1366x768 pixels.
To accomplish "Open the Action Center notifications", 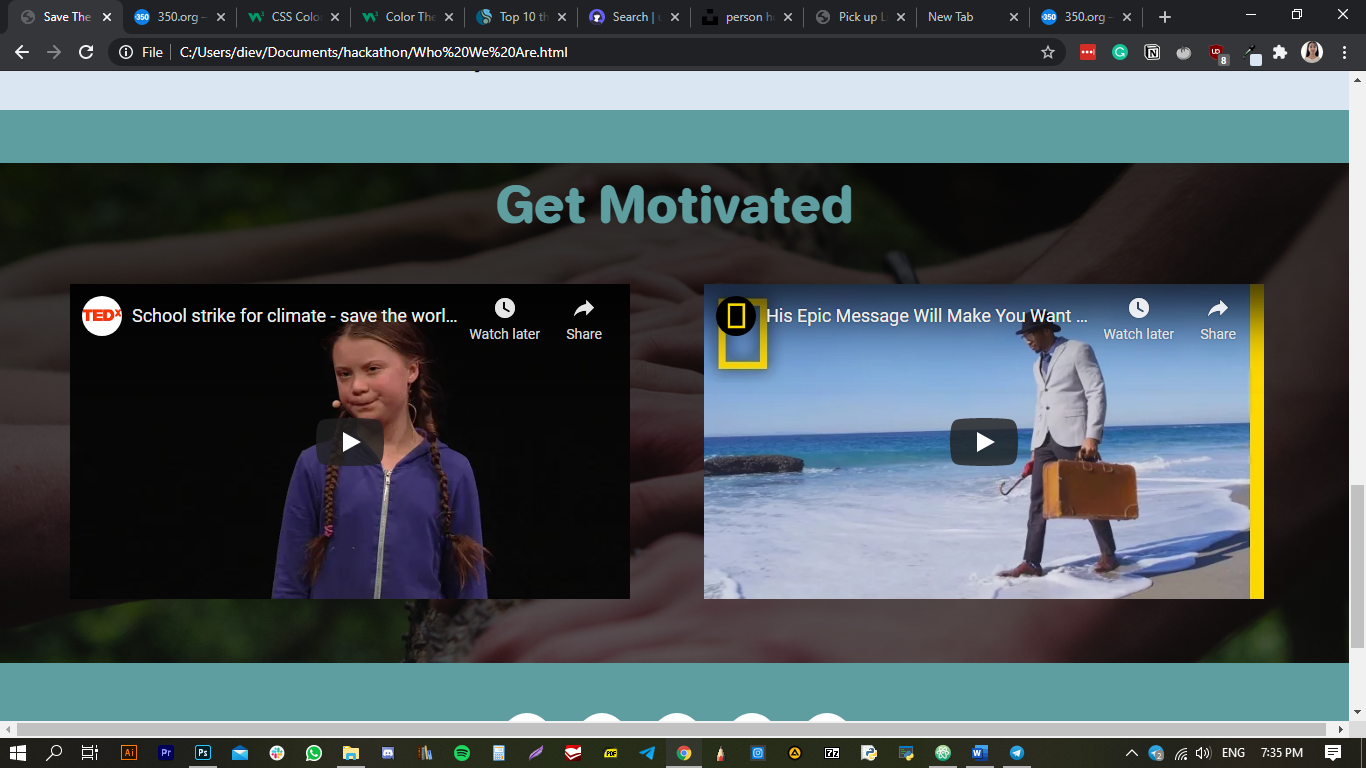I will point(1333,753).
